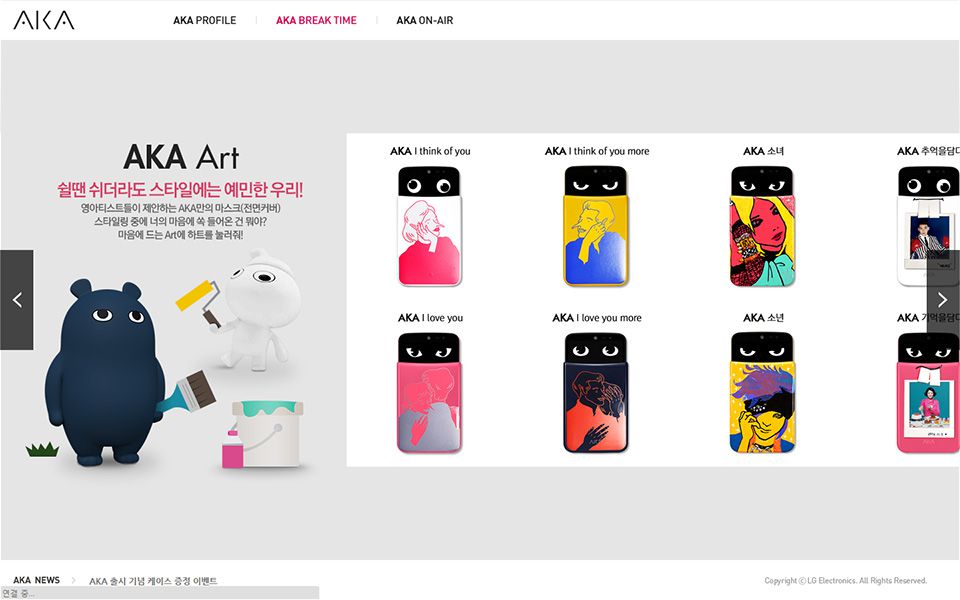The height and width of the screenshot is (600, 960).
Task: Click the AKA logo
Action: [43, 20]
